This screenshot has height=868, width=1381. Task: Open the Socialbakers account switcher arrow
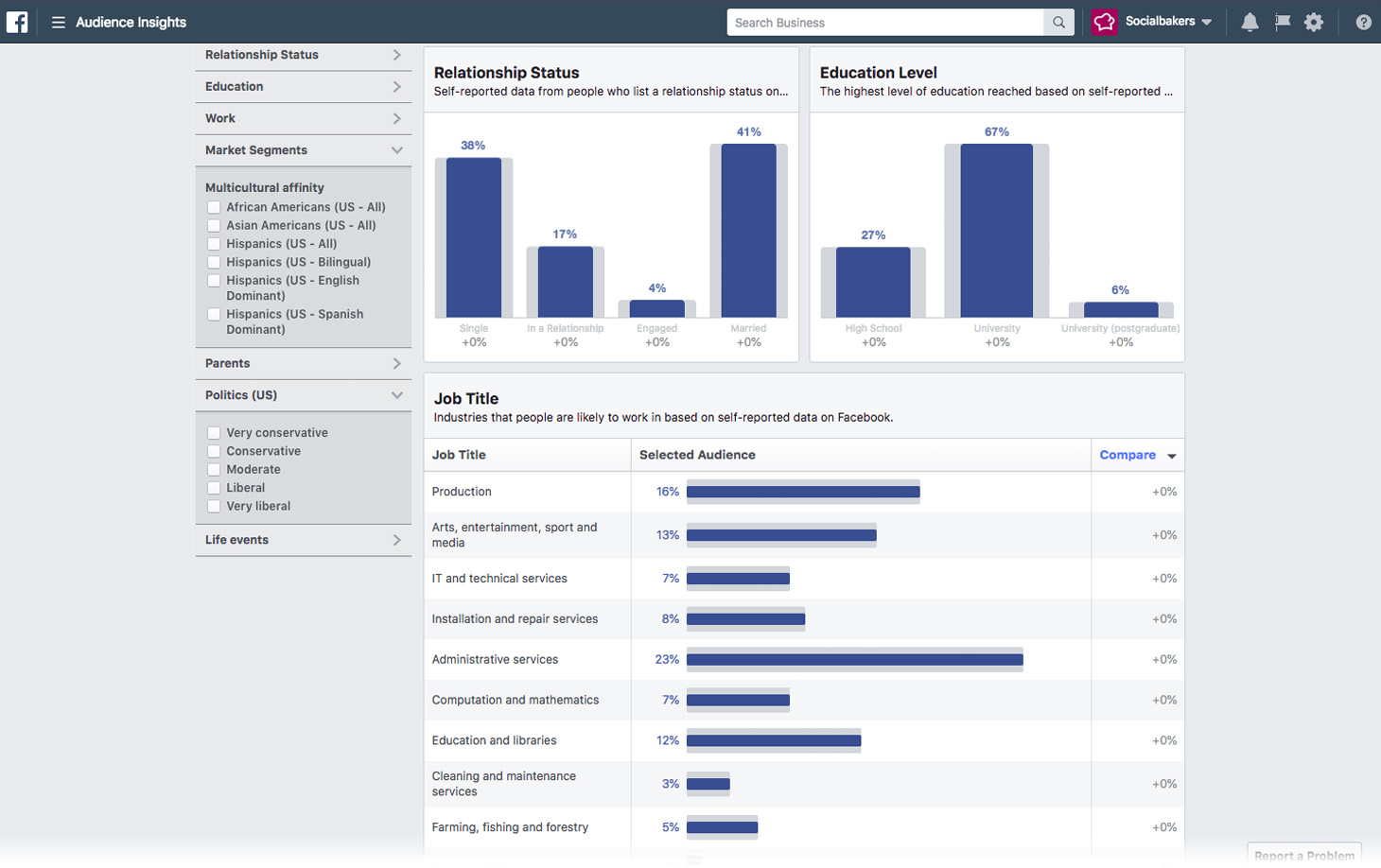(x=1207, y=22)
